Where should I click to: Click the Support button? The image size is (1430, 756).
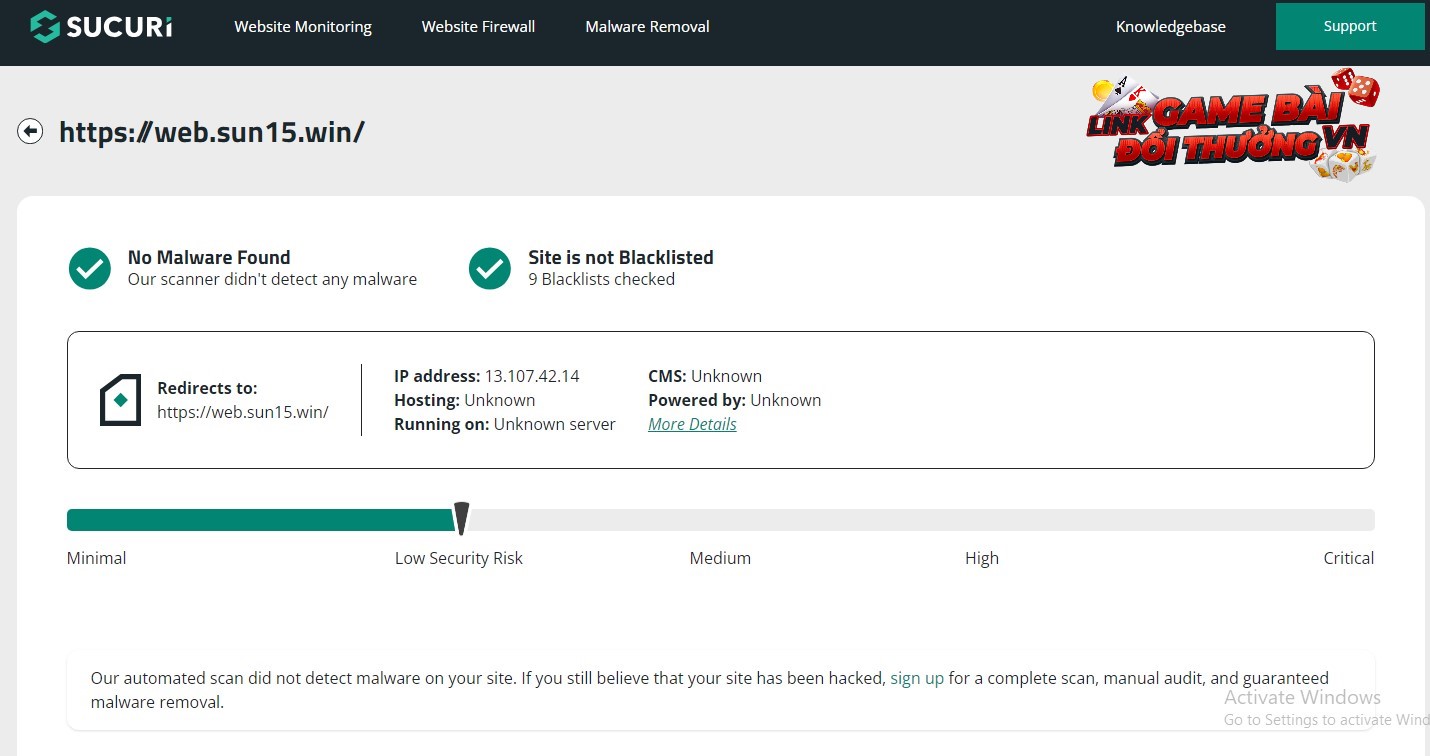[1350, 26]
